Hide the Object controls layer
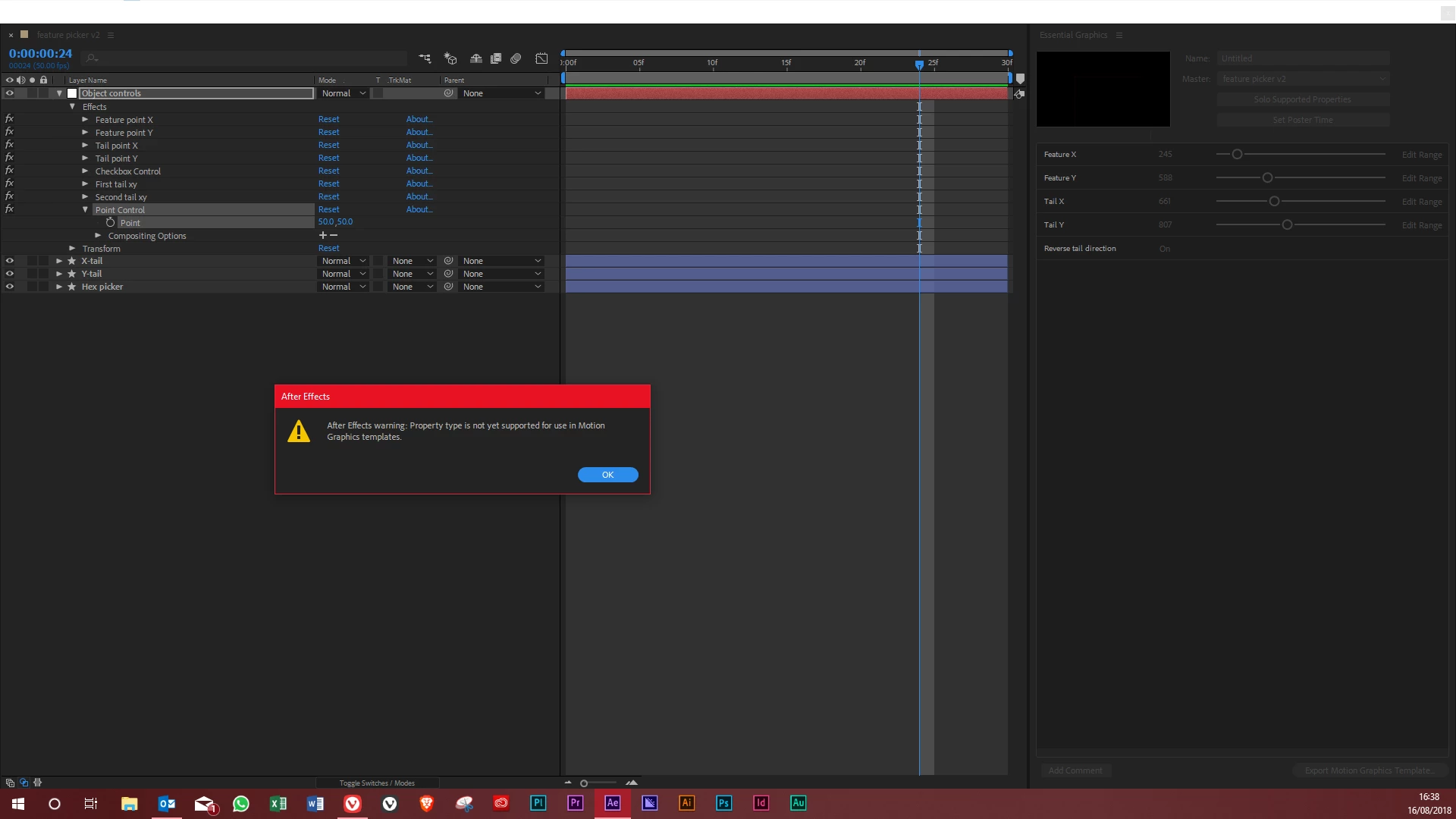The width and height of the screenshot is (1456, 819). [10, 93]
